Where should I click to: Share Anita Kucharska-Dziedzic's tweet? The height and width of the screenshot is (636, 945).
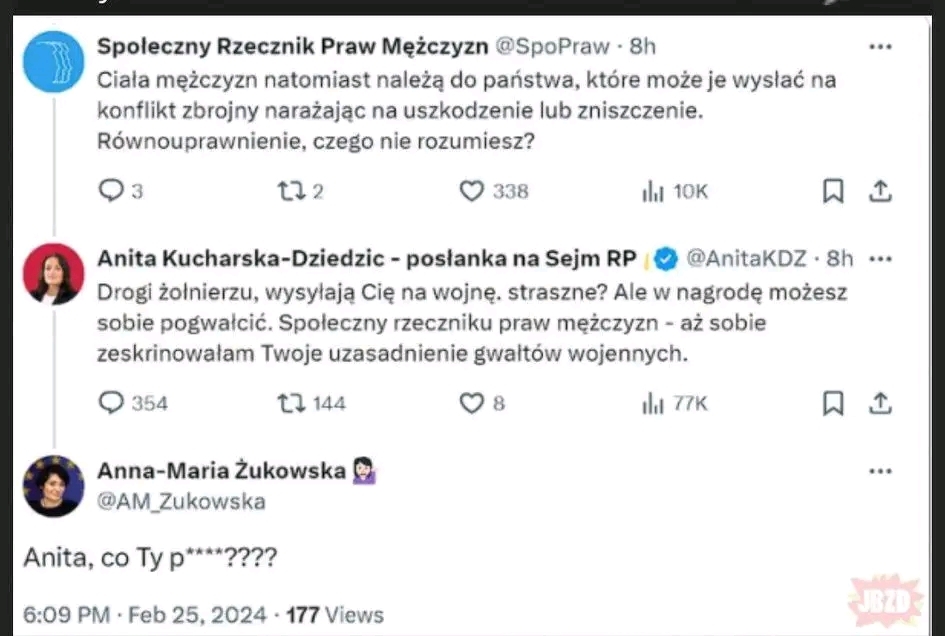point(880,403)
